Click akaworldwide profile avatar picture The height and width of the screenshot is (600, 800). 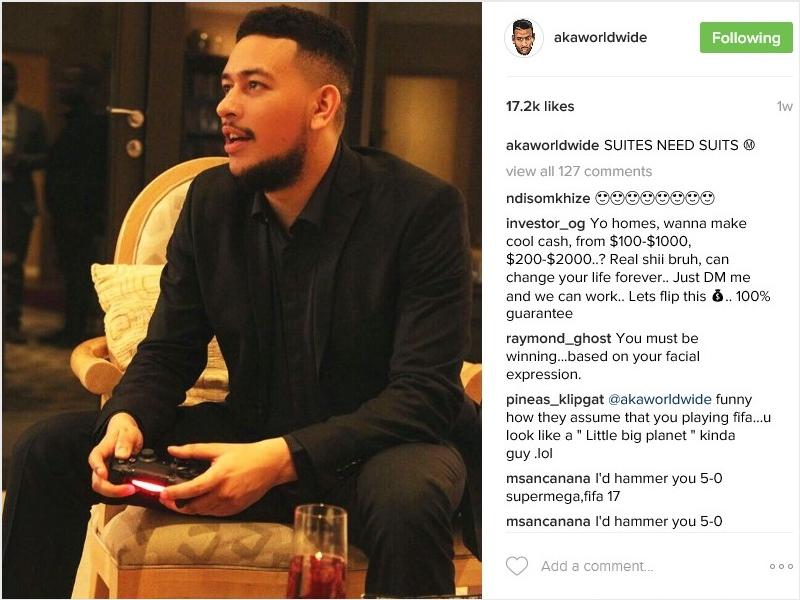point(523,38)
